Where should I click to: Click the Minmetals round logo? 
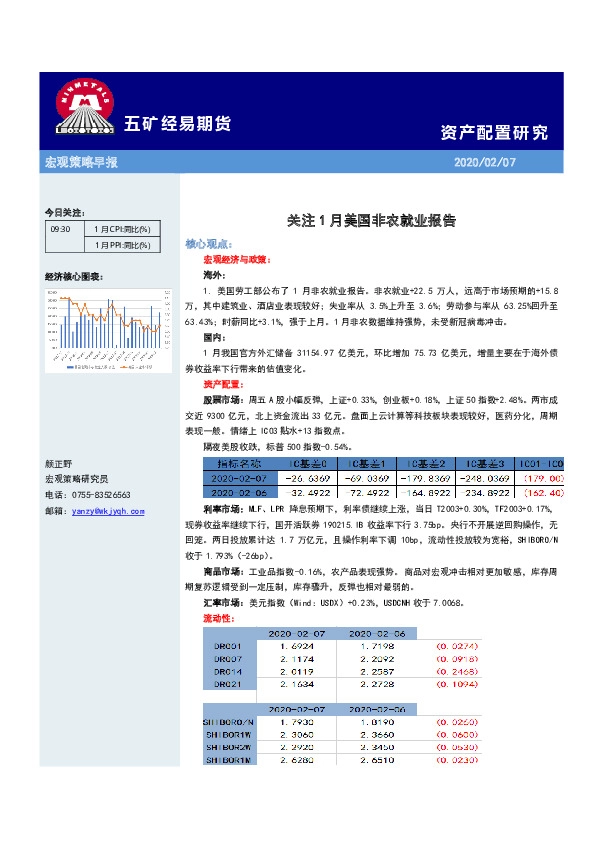pos(85,106)
